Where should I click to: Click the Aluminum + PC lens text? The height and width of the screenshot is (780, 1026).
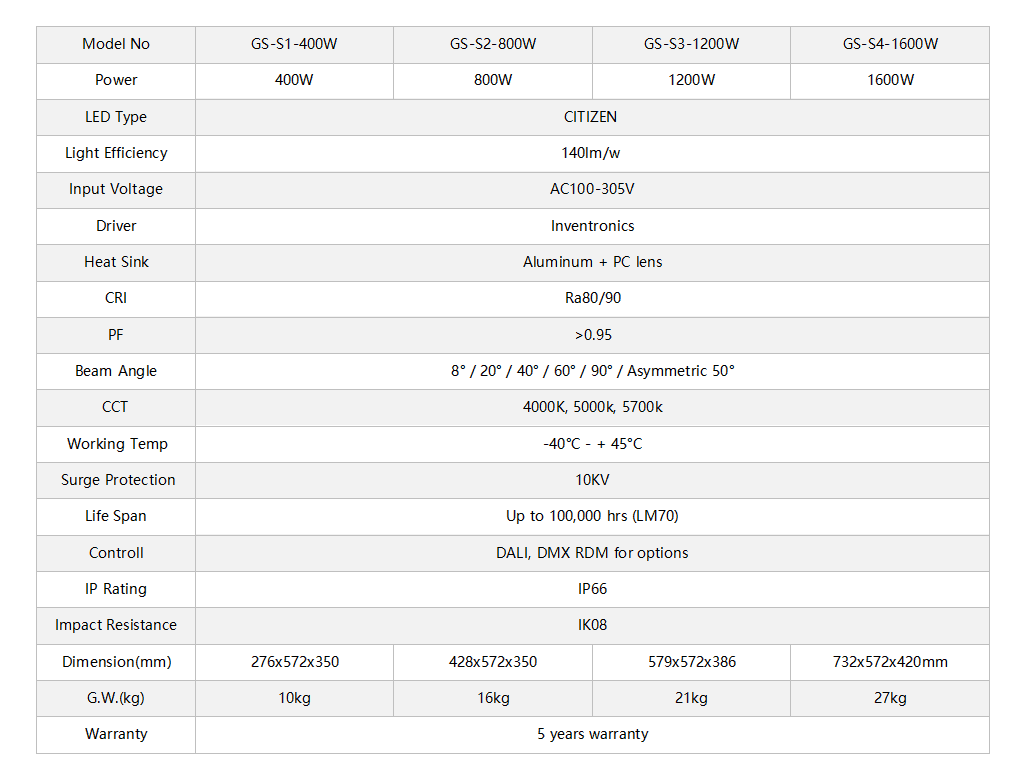592,262
